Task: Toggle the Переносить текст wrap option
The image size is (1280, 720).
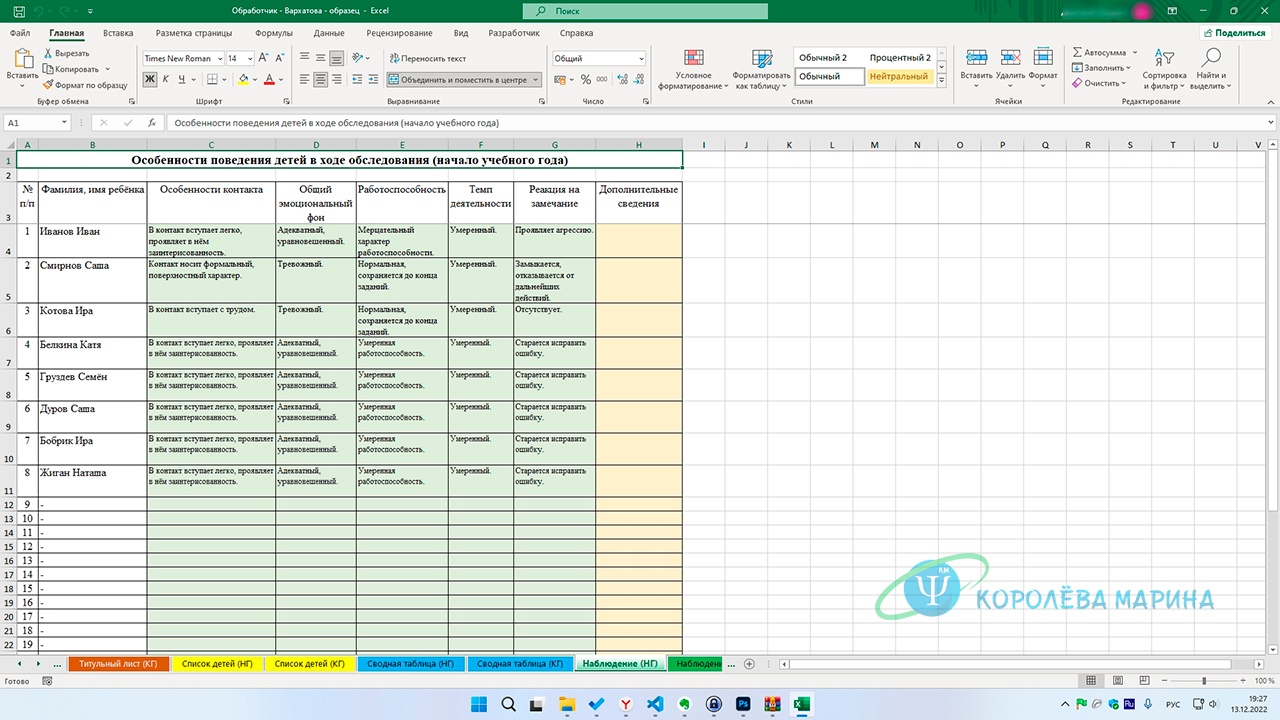Action: tap(428, 58)
